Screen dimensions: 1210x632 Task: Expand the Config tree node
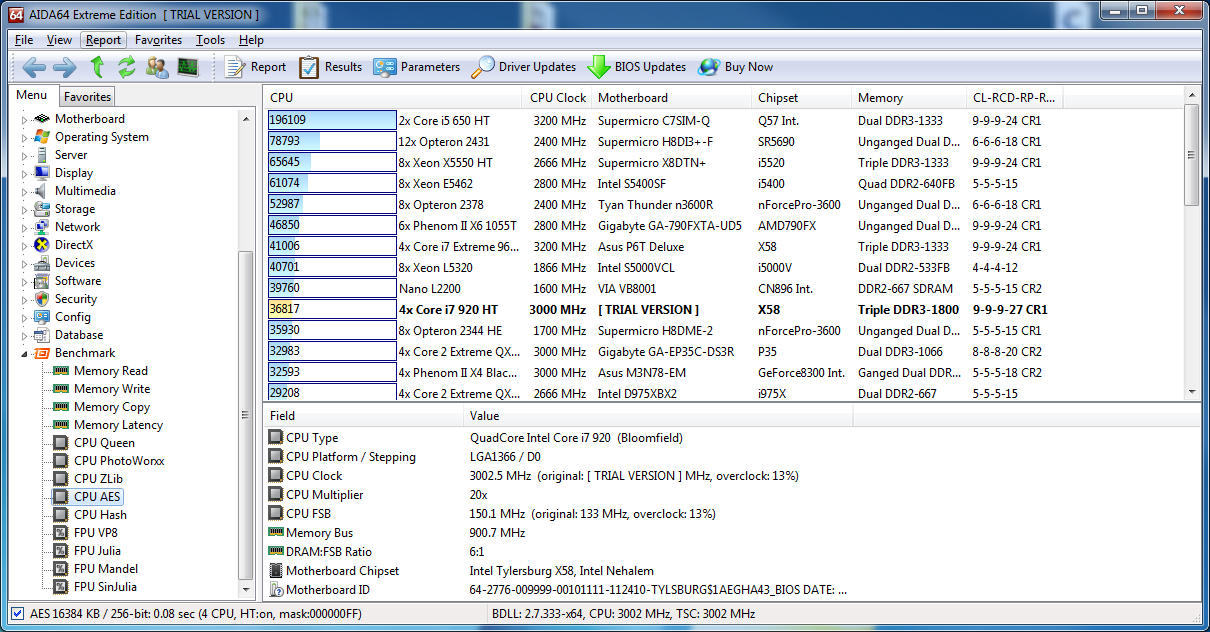coord(25,317)
